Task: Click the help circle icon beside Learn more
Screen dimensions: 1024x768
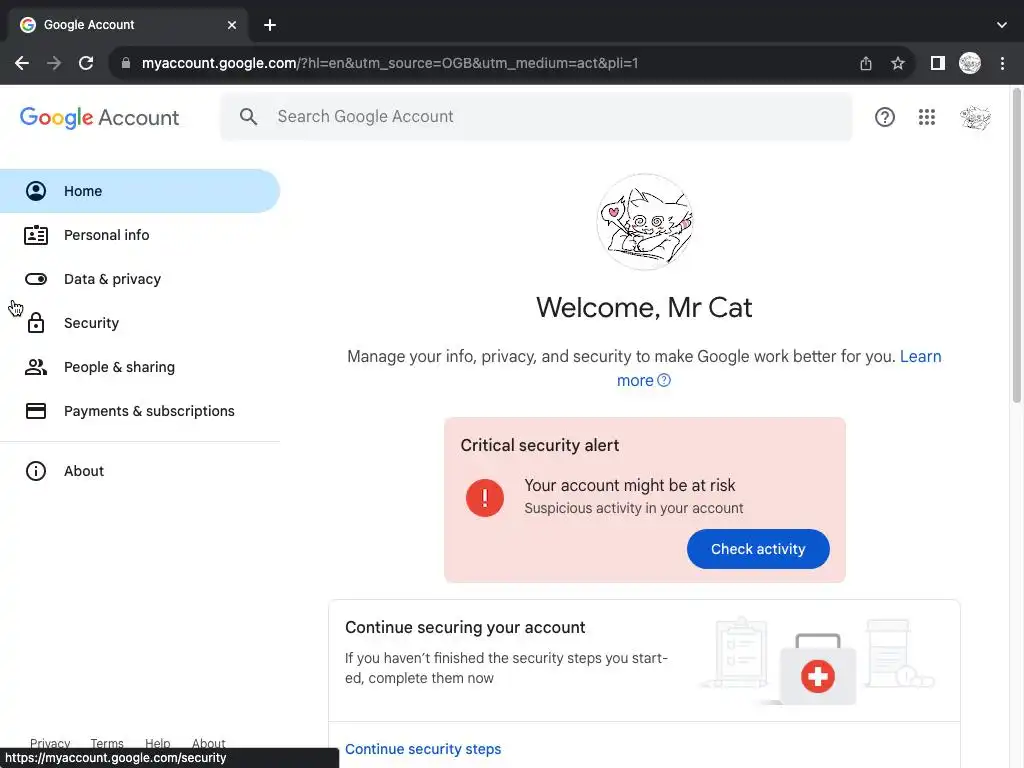Action: (x=664, y=380)
